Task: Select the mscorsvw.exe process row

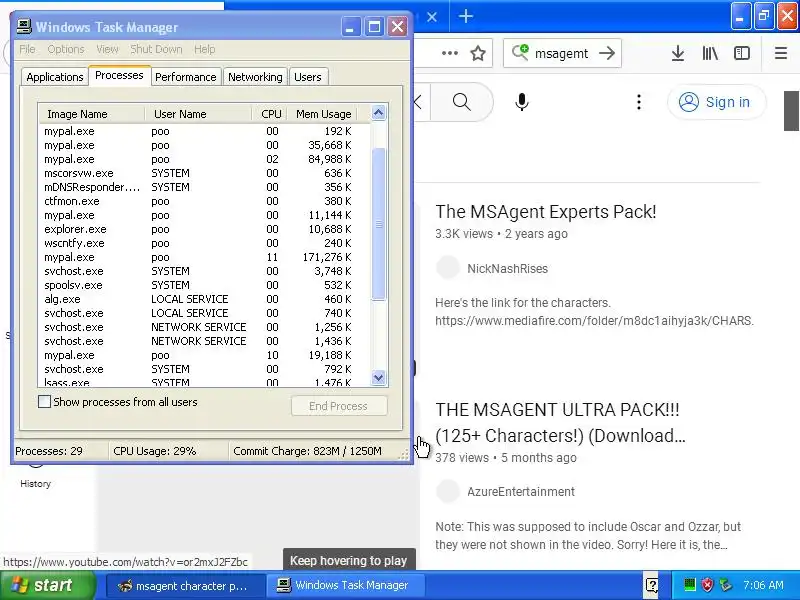Action: (x=204, y=173)
